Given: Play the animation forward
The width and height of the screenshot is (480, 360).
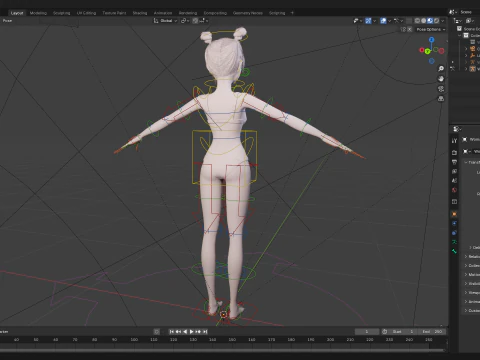Looking at the screenshot, I should tap(192, 332).
